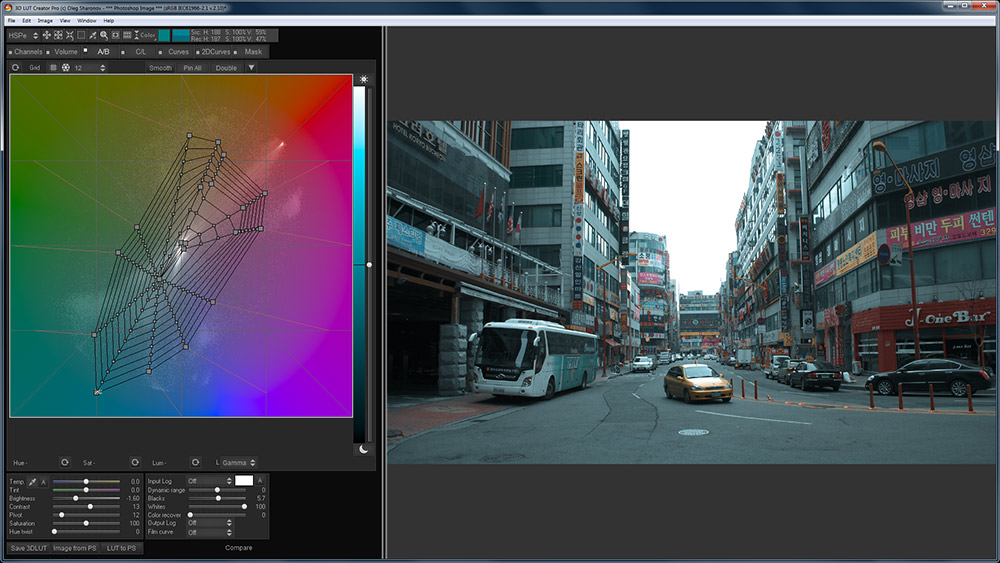Image resolution: width=1000 pixels, height=563 pixels.
Task: Click the color wheel icon next to Grid
Action: click(x=66, y=68)
